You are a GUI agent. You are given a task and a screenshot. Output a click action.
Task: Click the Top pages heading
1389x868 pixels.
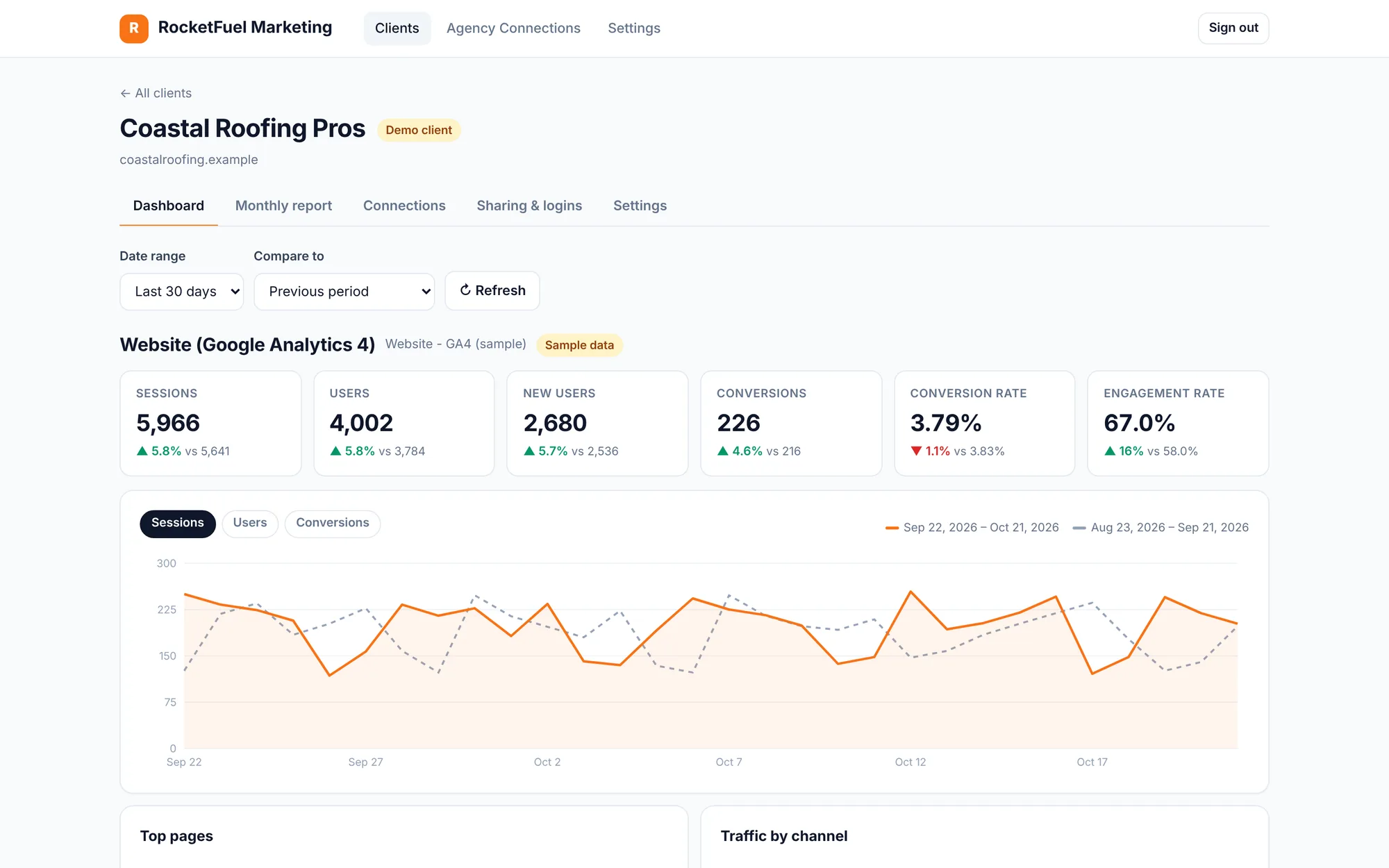click(x=176, y=836)
